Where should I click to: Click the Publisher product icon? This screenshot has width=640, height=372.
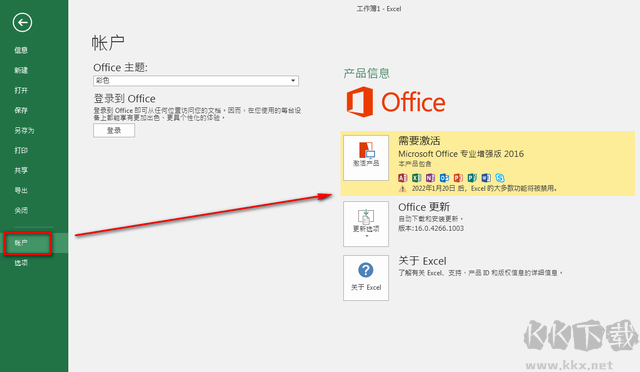[x=472, y=178]
